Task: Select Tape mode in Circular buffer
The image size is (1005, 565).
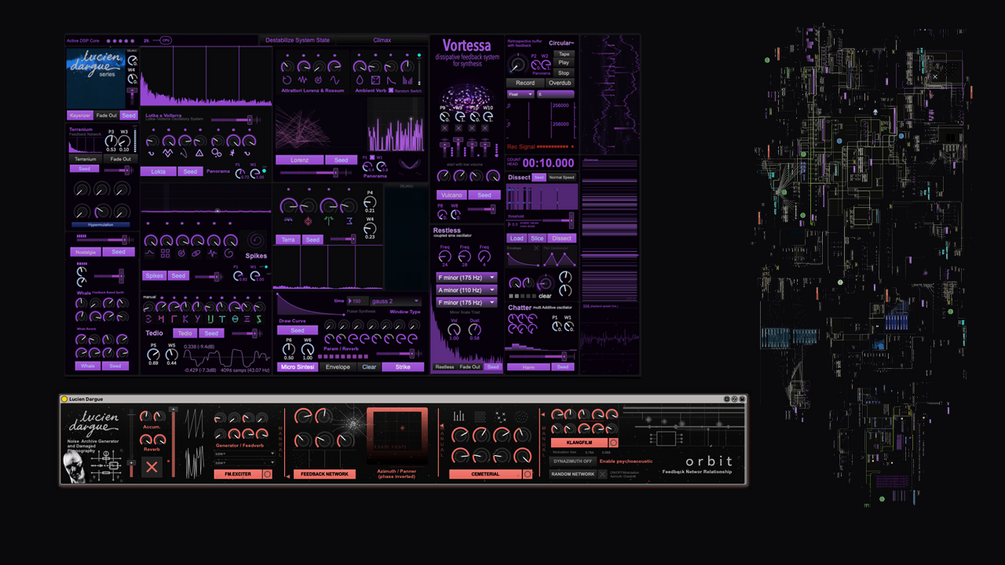Action: (x=563, y=54)
